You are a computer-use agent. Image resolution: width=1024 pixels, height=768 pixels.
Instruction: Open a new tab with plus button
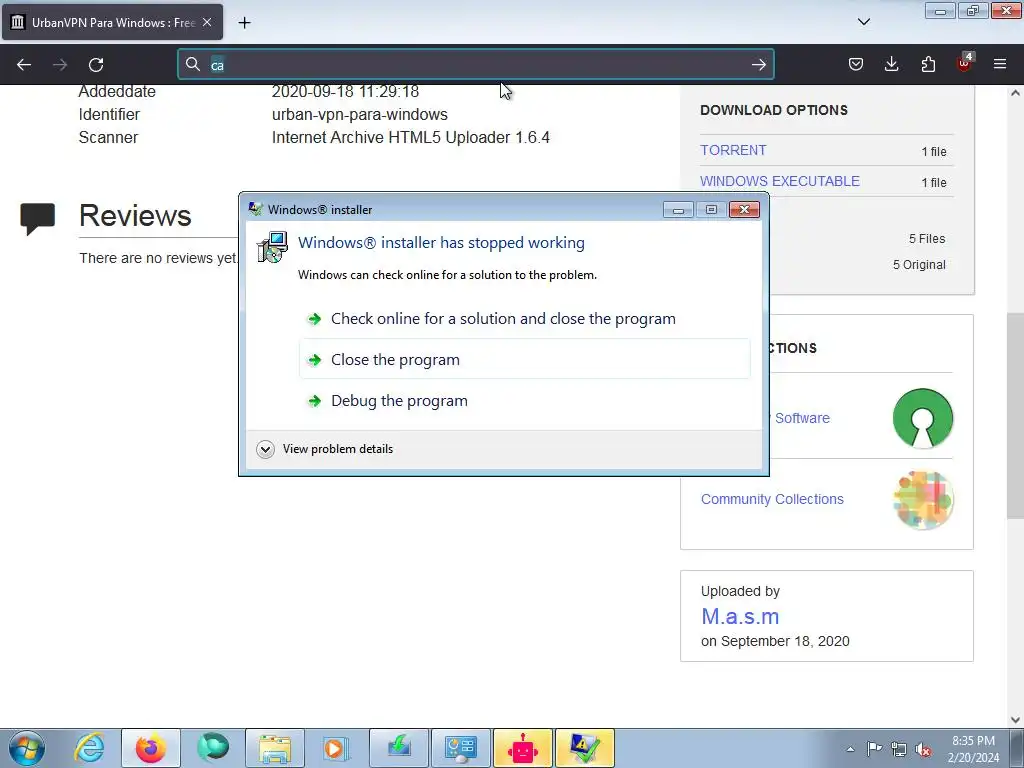(244, 23)
